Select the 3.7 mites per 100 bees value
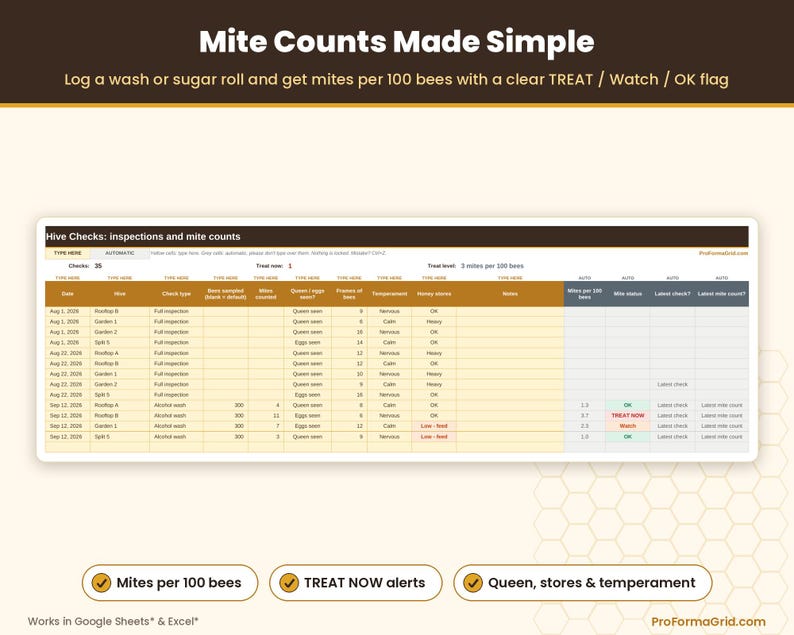The image size is (794, 635). [585, 416]
